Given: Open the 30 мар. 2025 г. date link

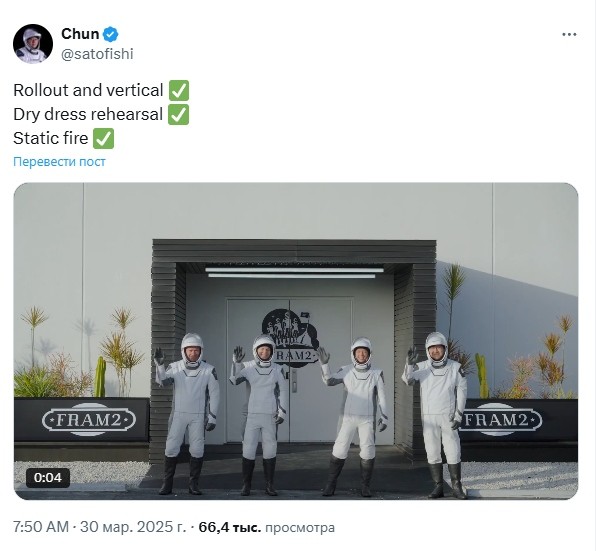Looking at the screenshot, I should (x=133, y=527).
